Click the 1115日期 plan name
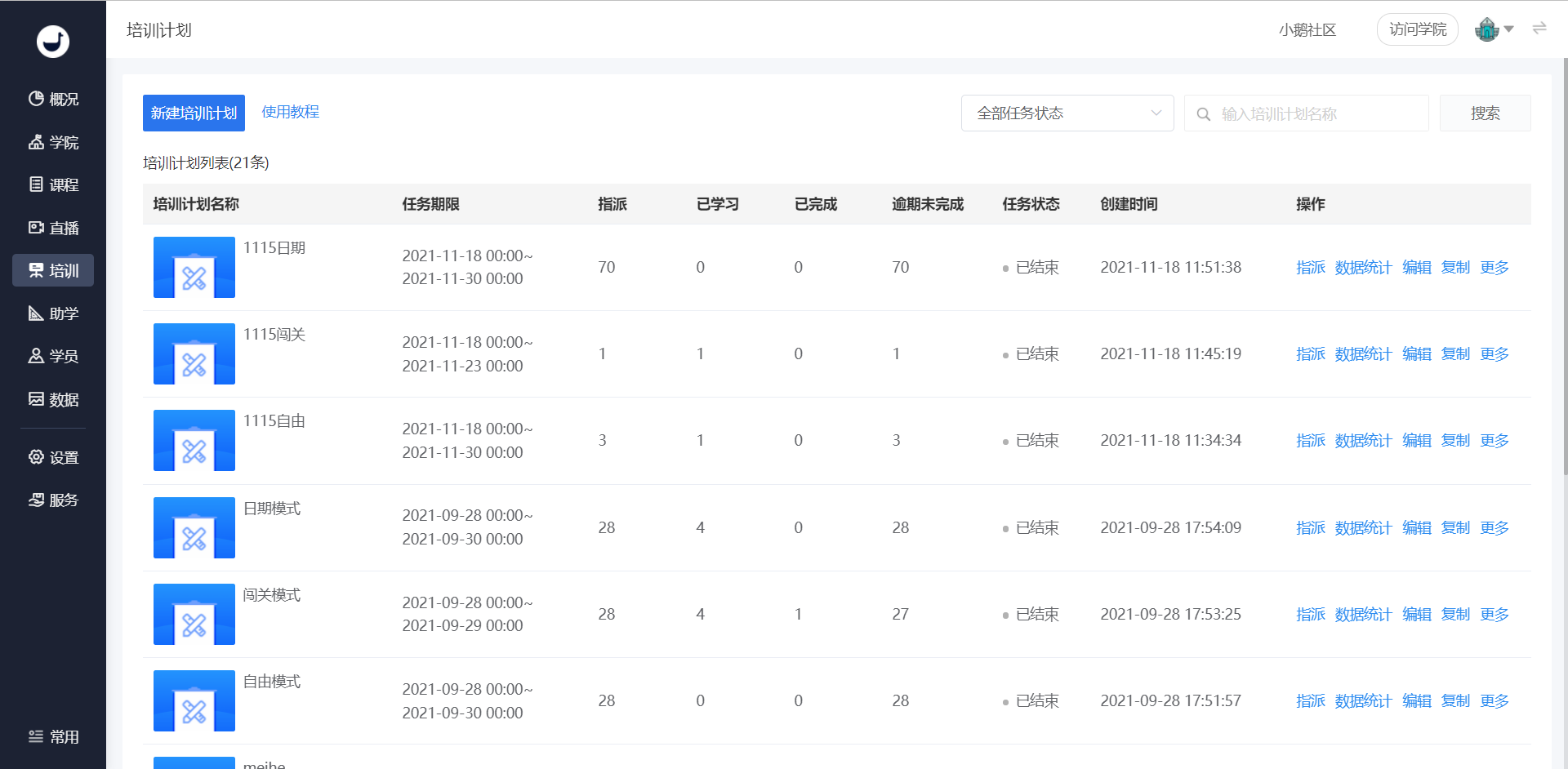This screenshot has width=1568, height=769. [x=274, y=247]
